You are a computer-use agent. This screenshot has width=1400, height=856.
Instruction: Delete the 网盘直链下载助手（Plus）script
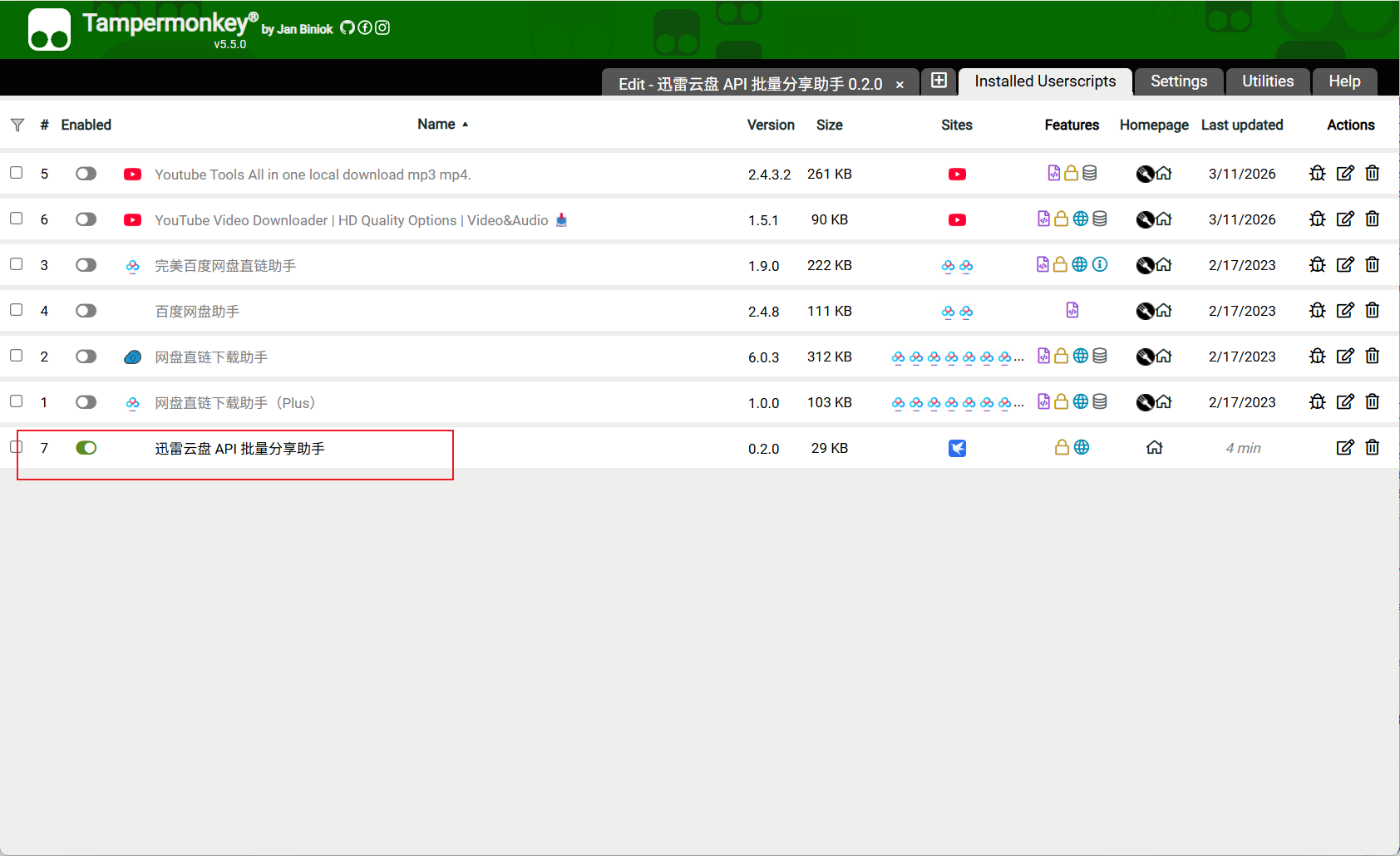[x=1373, y=401]
